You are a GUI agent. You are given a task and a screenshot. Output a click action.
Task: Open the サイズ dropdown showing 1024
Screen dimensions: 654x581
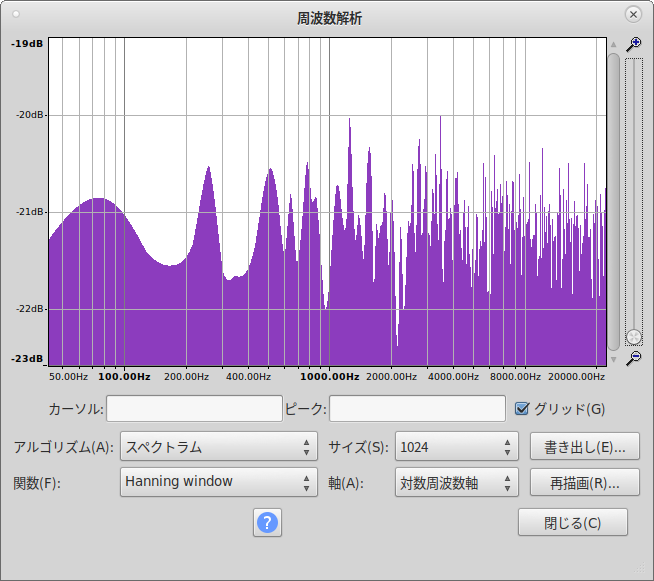pyautogui.click(x=456, y=447)
